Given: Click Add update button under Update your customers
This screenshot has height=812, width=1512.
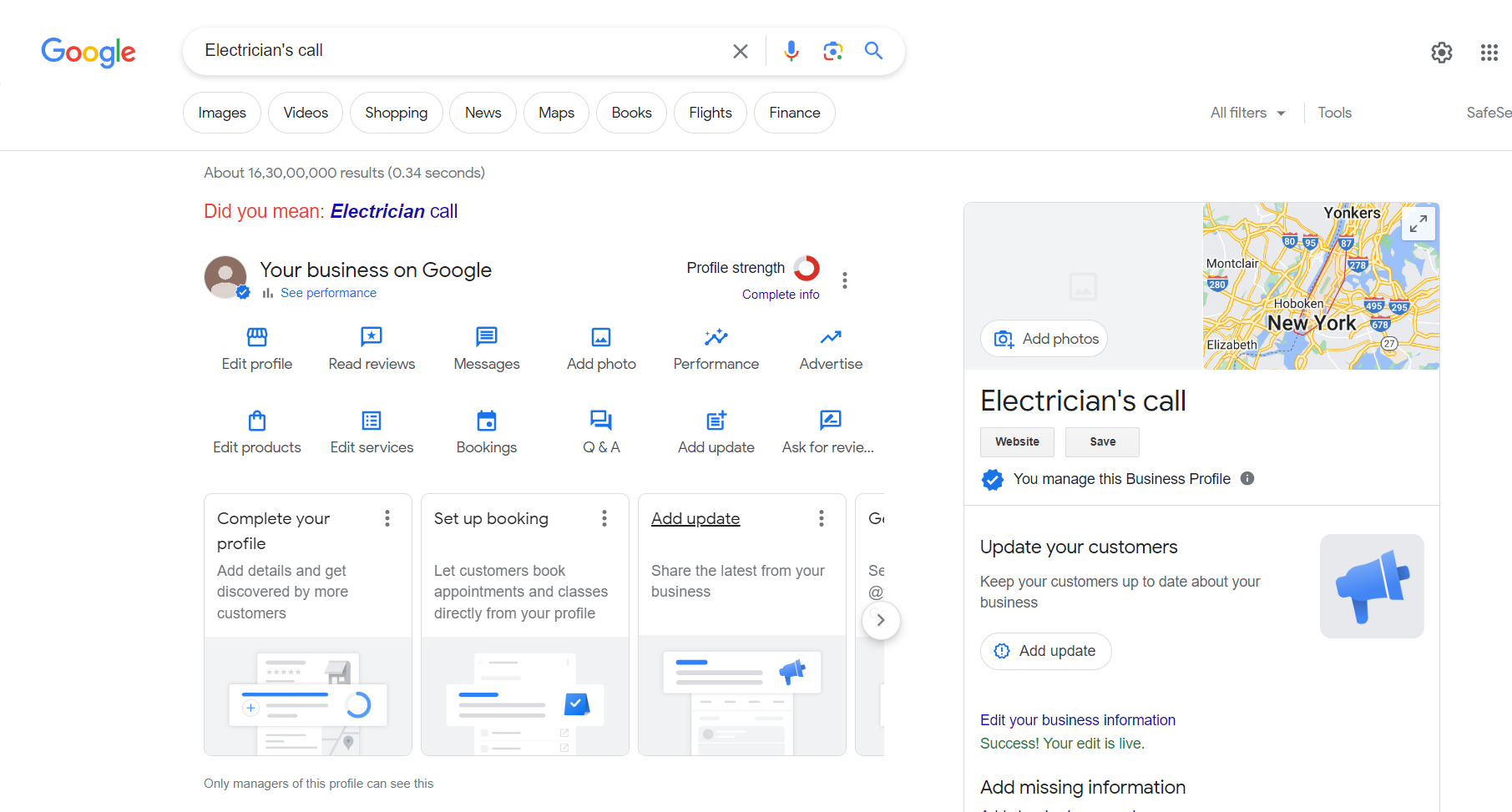Looking at the screenshot, I should tap(1046, 651).
